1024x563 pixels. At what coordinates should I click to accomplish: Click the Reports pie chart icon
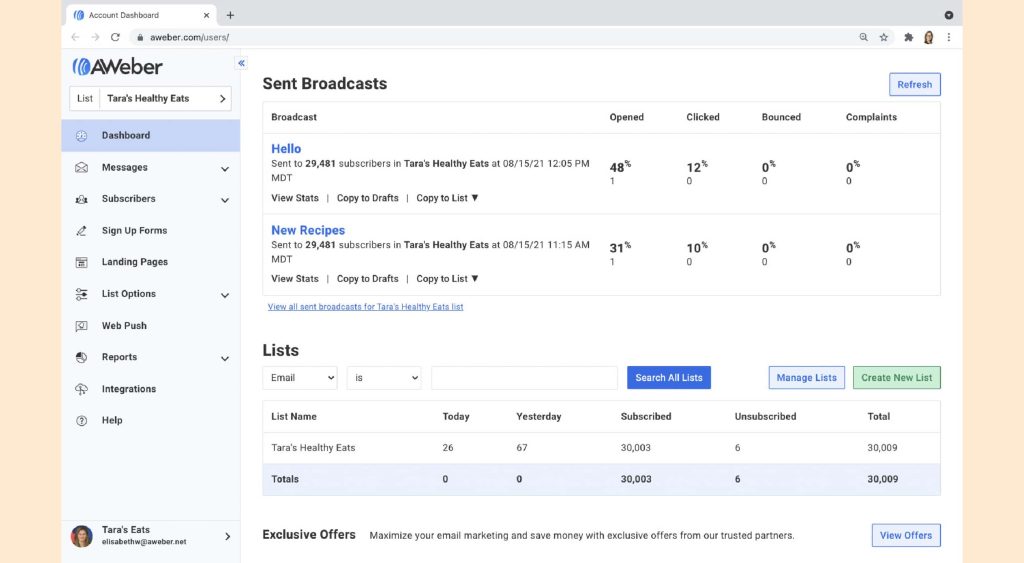[82, 357]
